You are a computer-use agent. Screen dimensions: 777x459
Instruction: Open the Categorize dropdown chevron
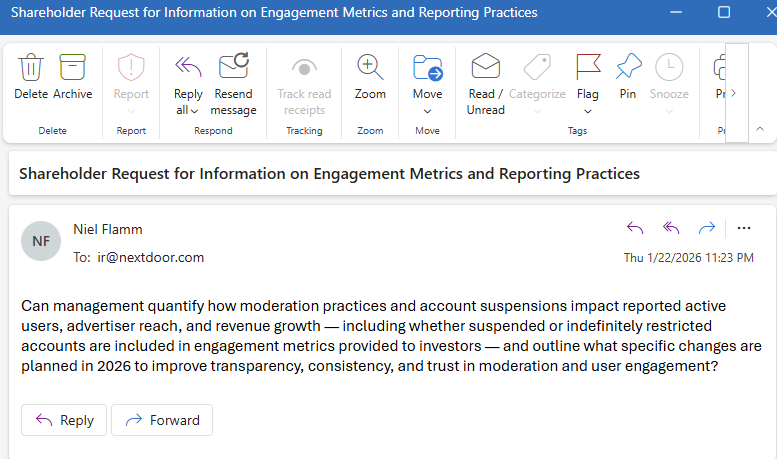coord(537,112)
